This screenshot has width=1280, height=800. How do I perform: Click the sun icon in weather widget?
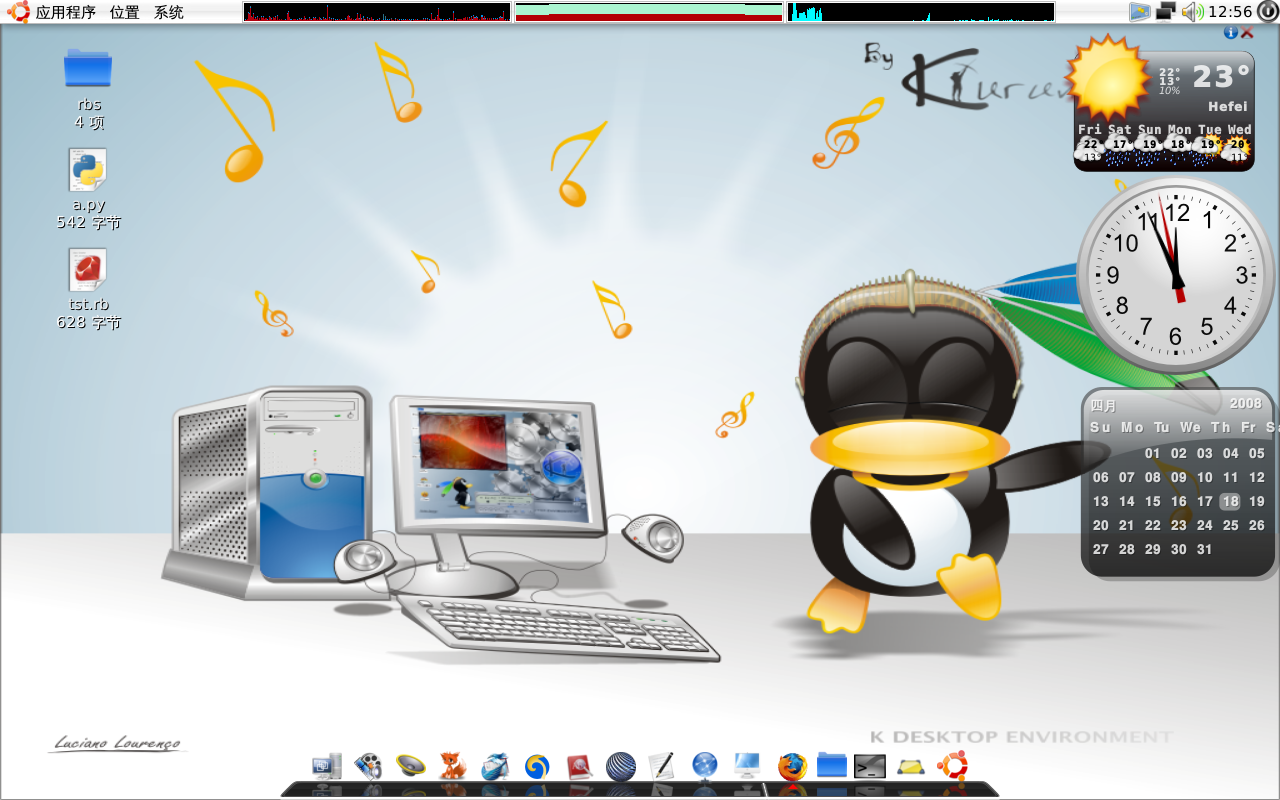click(1108, 78)
